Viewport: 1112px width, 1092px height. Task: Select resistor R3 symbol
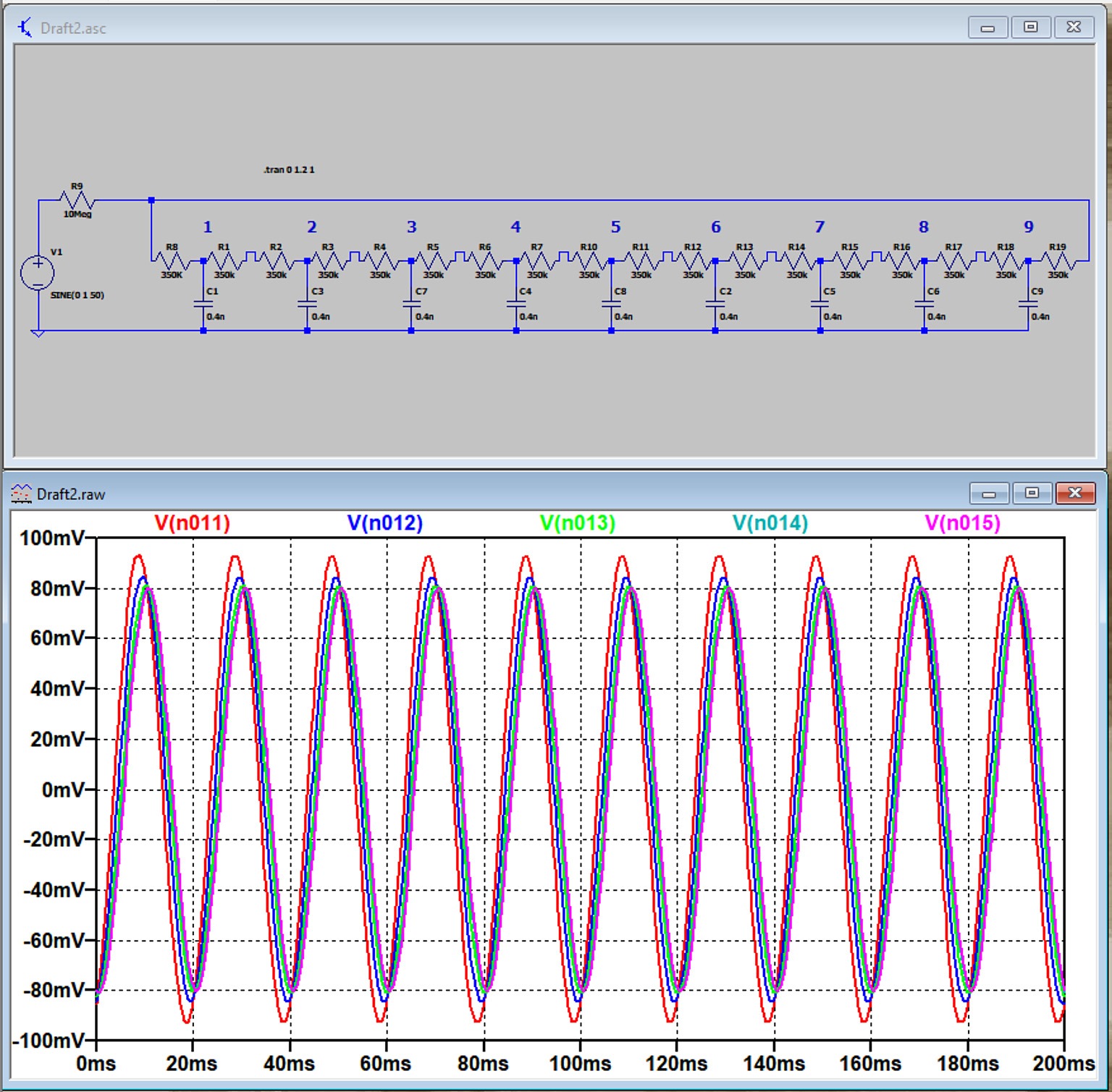[x=328, y=261]
